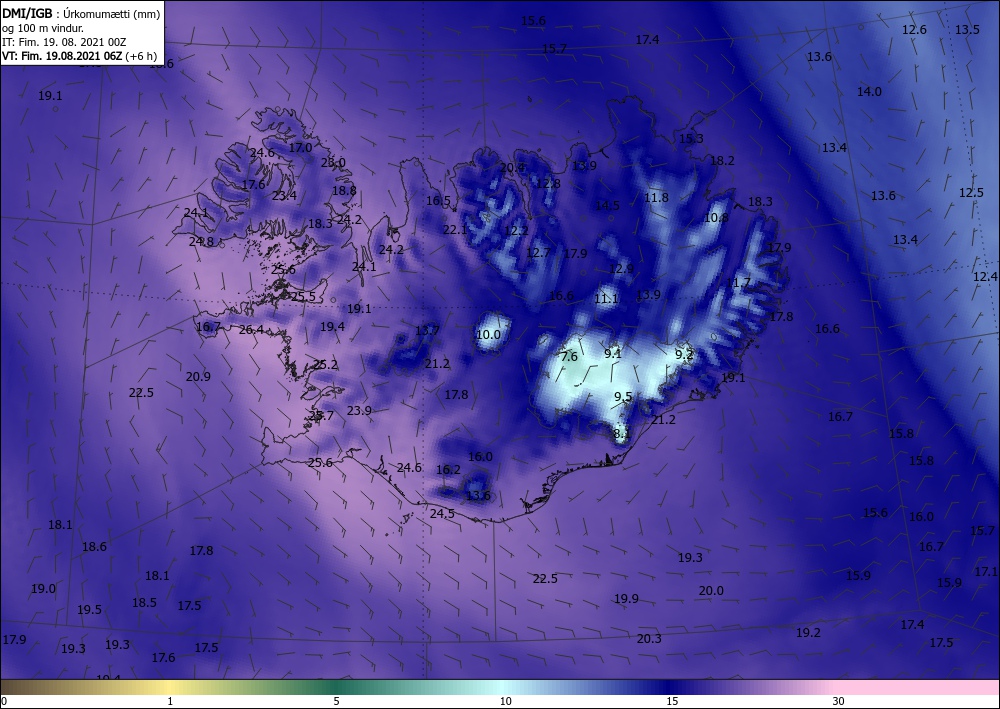Click the map value "12.8"
This screenshot has height=709, width=1000.
click(548, 184)
